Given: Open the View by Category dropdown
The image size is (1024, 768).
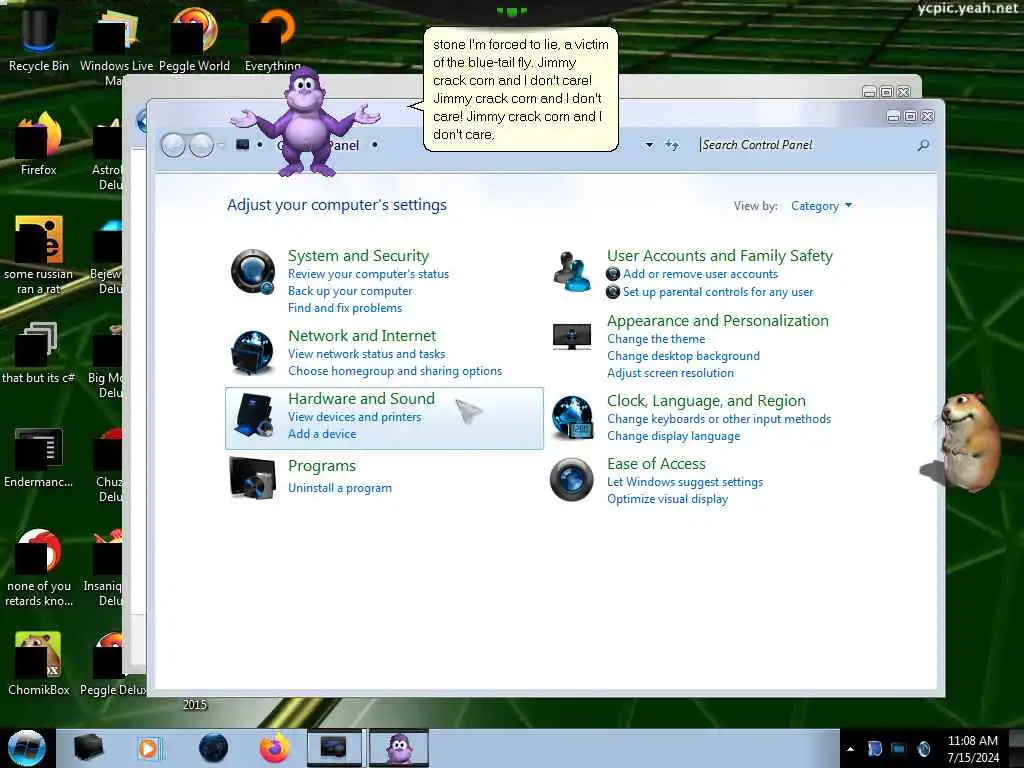Looking at the screenshot, I should pos(821,206).
